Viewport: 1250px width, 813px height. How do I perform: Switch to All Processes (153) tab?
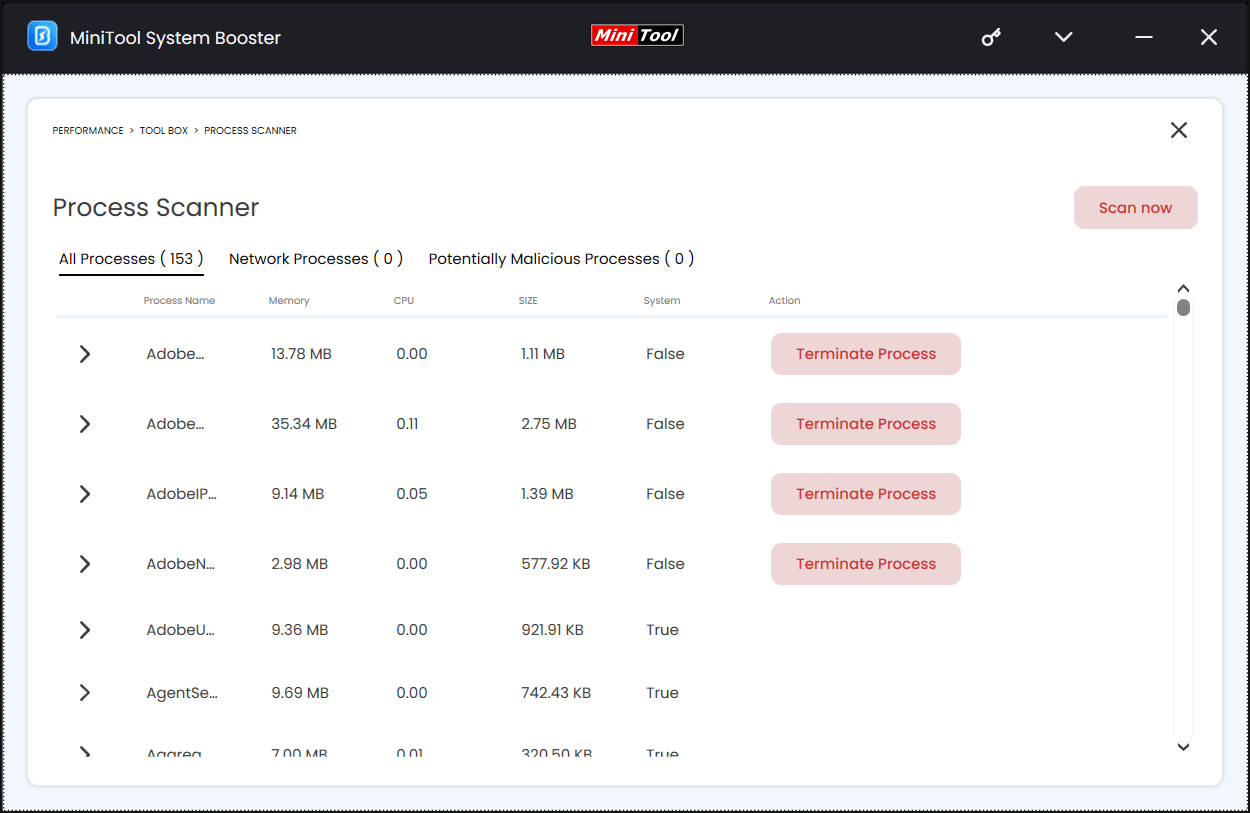pyautogui.click(x=131, y=259)
